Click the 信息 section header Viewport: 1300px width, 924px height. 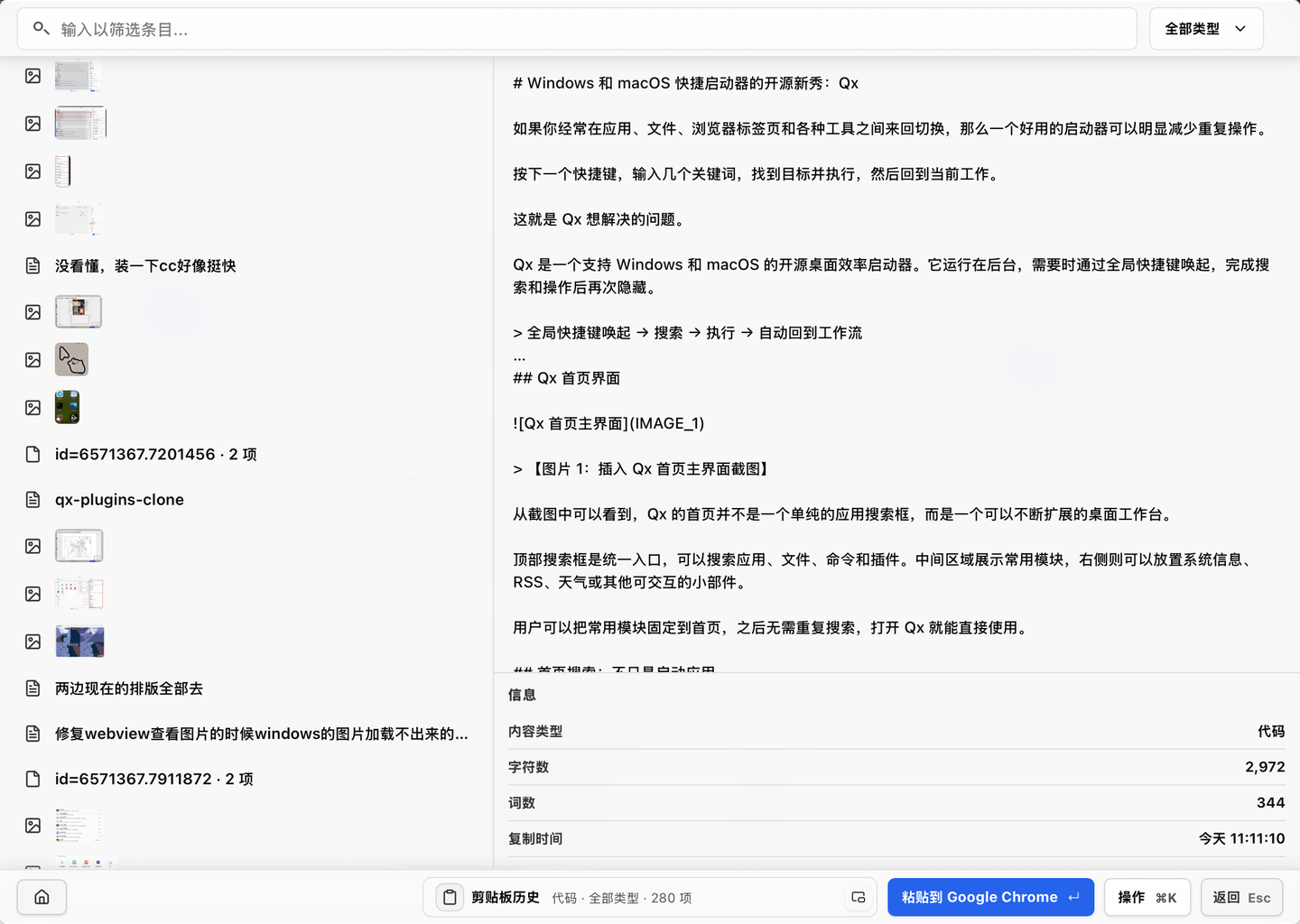(x=522, y=695)
